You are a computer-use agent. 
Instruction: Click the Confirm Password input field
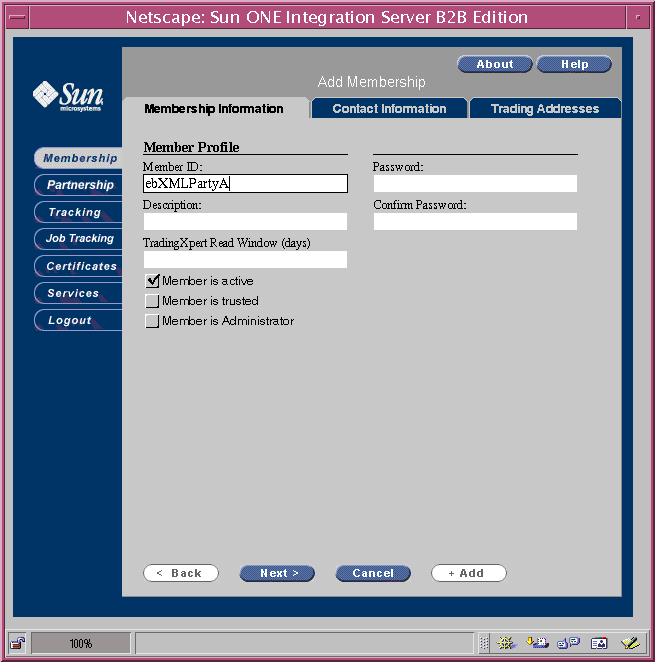(475, 222)
